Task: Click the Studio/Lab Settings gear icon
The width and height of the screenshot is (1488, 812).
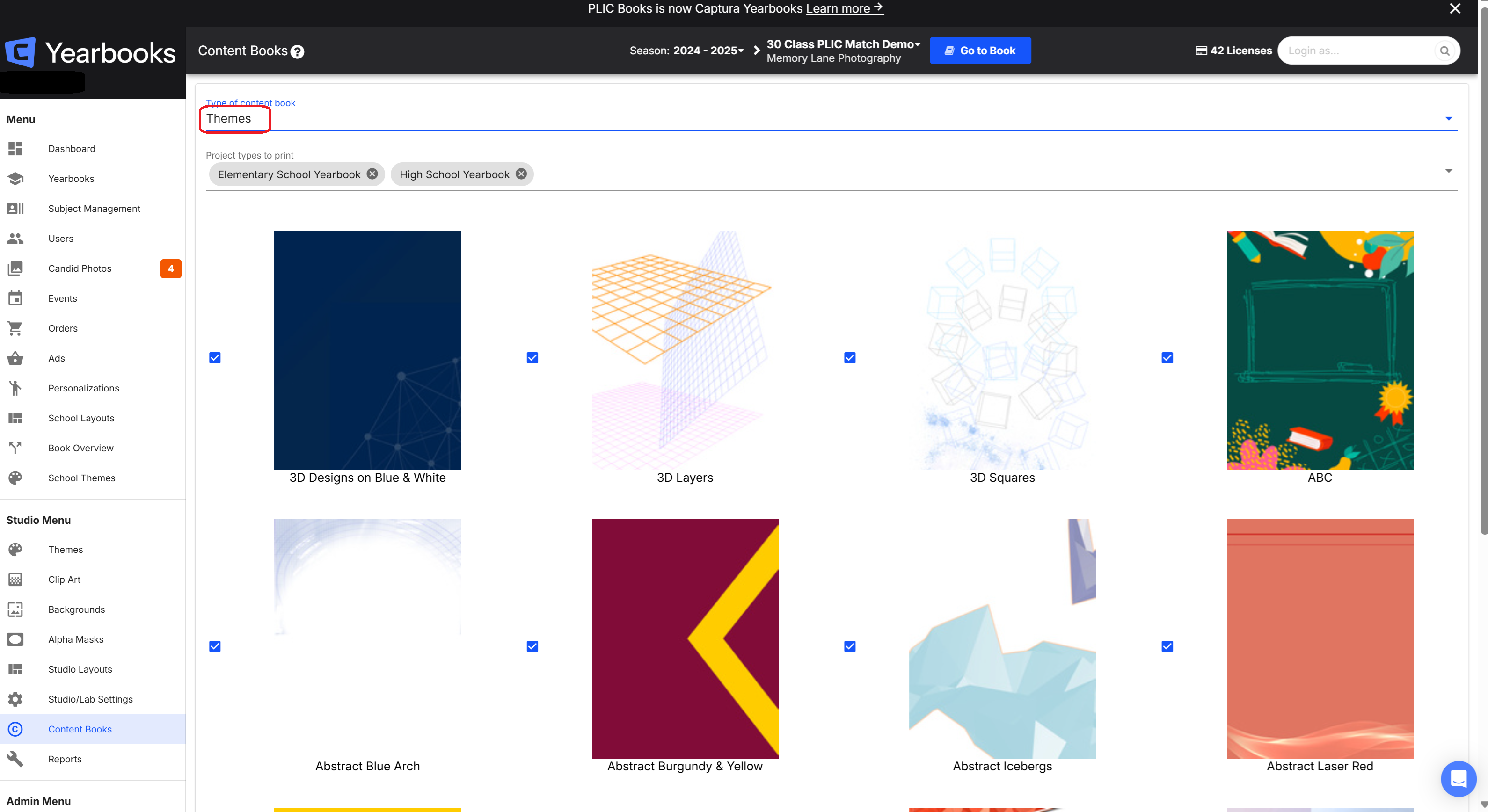Action: (15, 699)
